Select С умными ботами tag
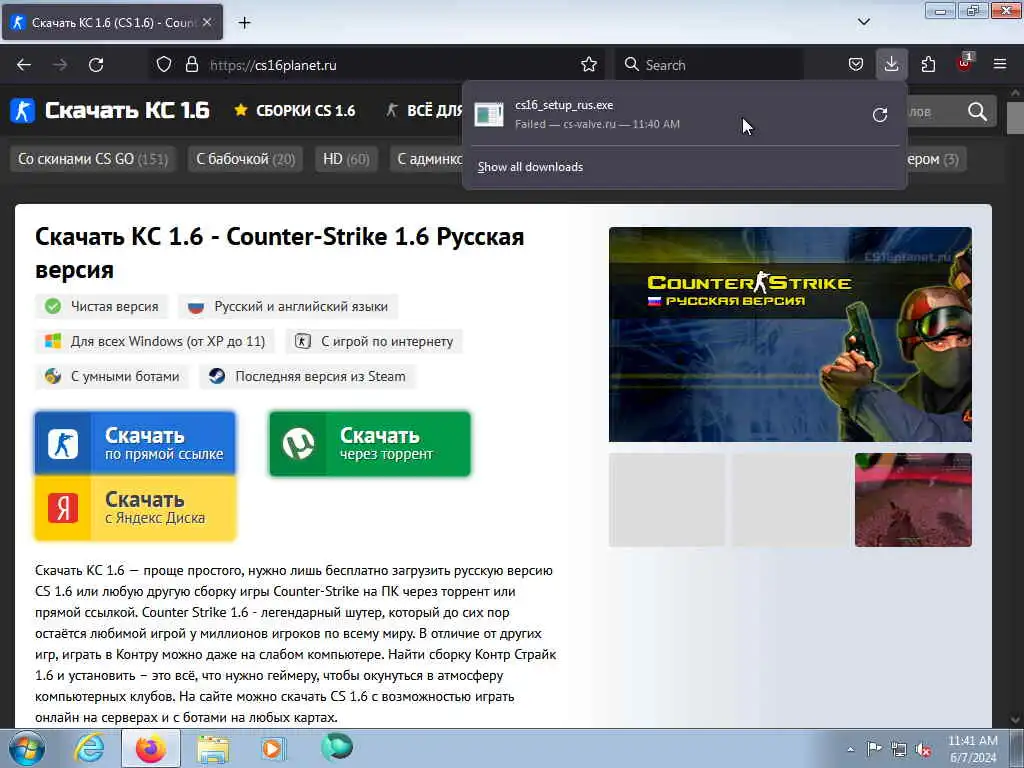The image size is (1024, 768). [x=112, y=377]
